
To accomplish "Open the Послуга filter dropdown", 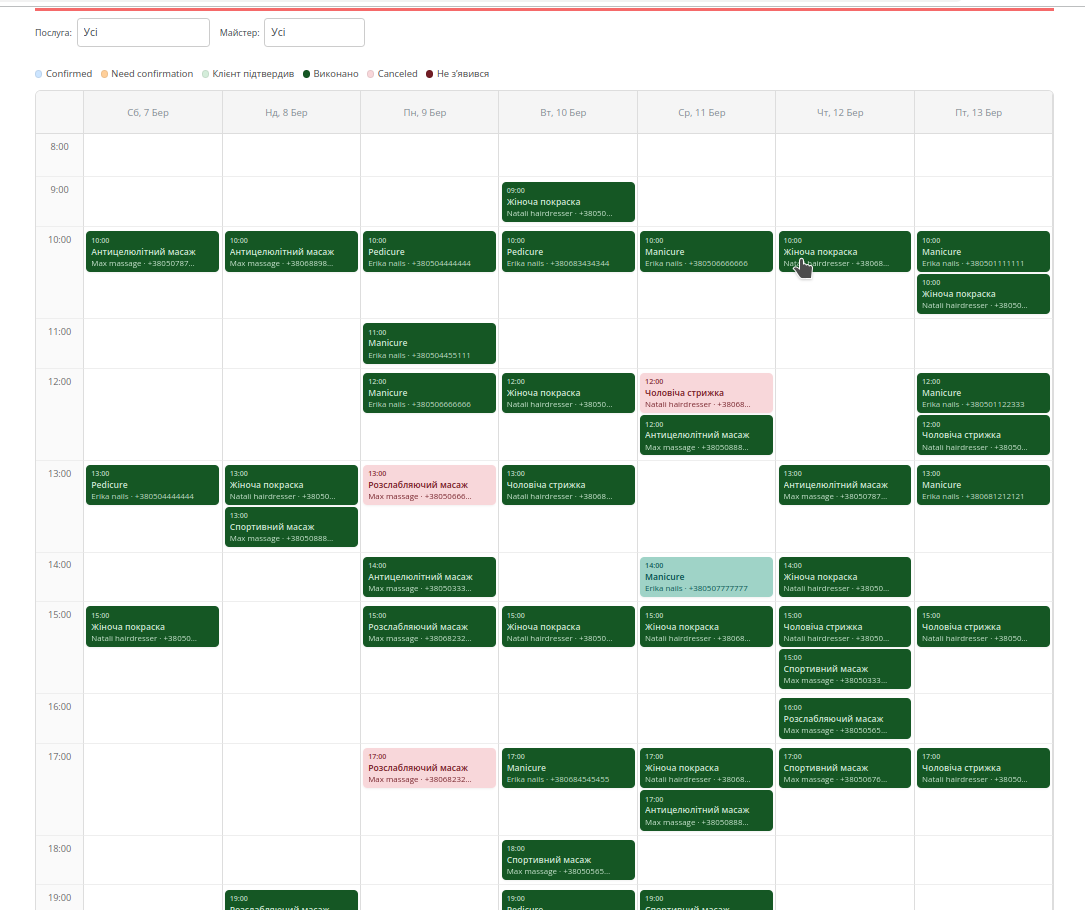I will (x=143, y=33).
